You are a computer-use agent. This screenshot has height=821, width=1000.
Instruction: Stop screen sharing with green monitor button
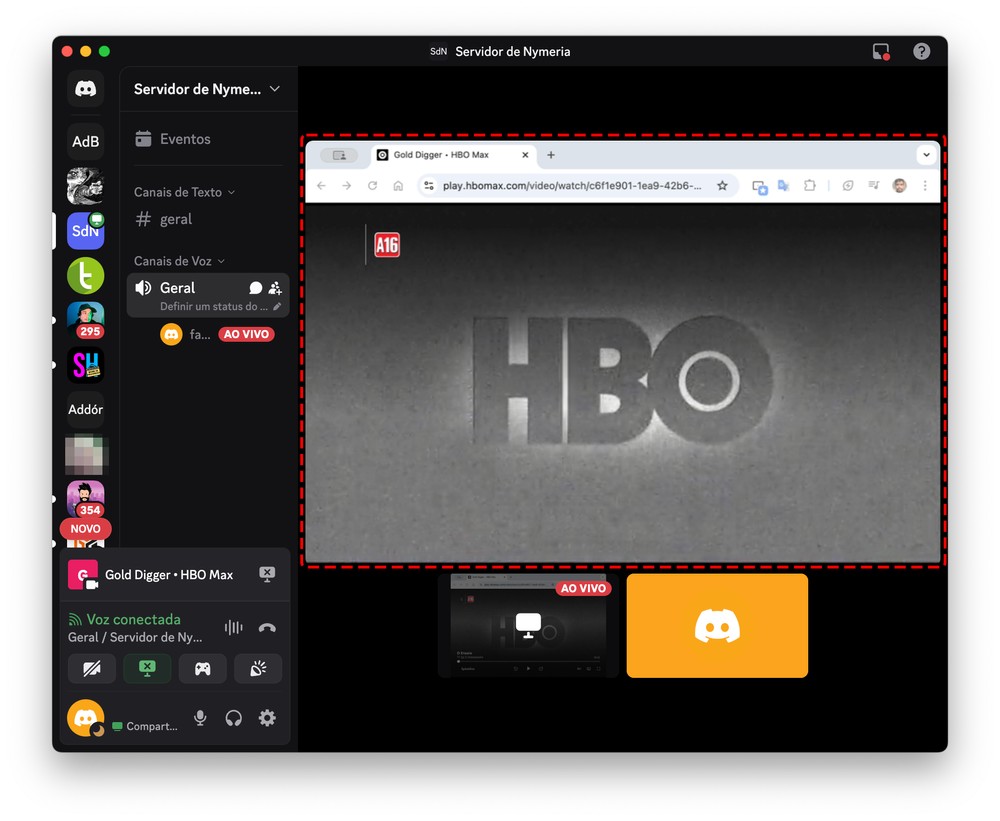[x=147, y=669]
